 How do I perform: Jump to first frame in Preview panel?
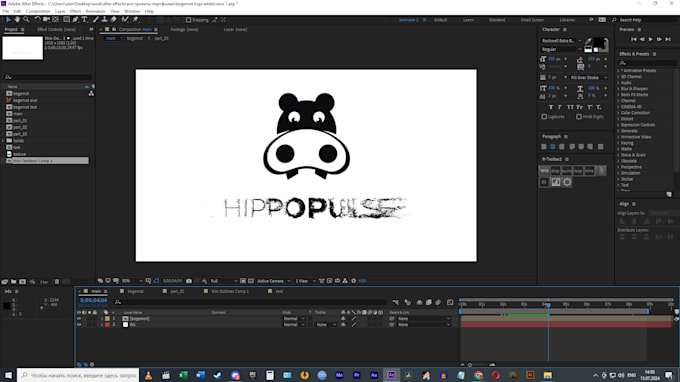(x=634, y=39)
